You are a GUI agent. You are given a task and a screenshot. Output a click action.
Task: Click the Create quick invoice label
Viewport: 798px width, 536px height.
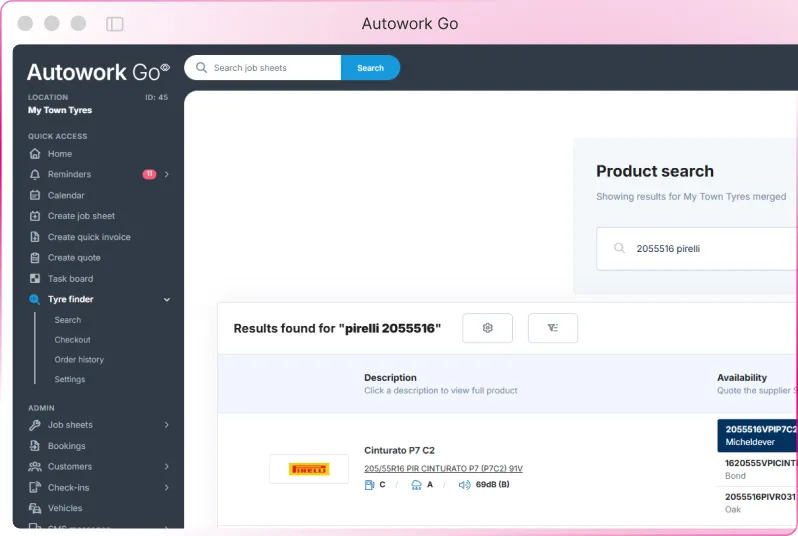click(x=89, y=237)
